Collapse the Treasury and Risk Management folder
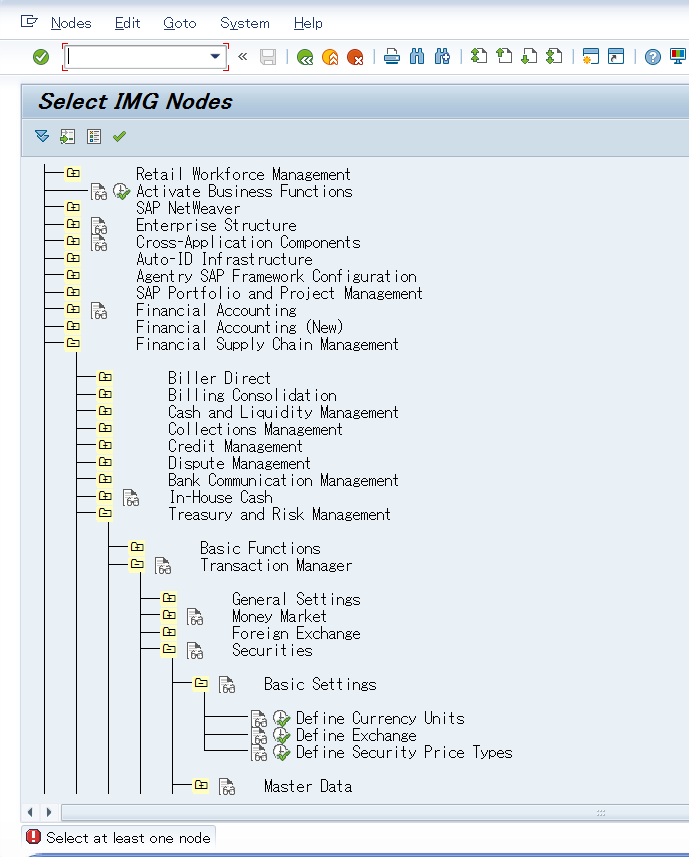The width and height of the screenshot is (689, 857). (x=105, y=513)
